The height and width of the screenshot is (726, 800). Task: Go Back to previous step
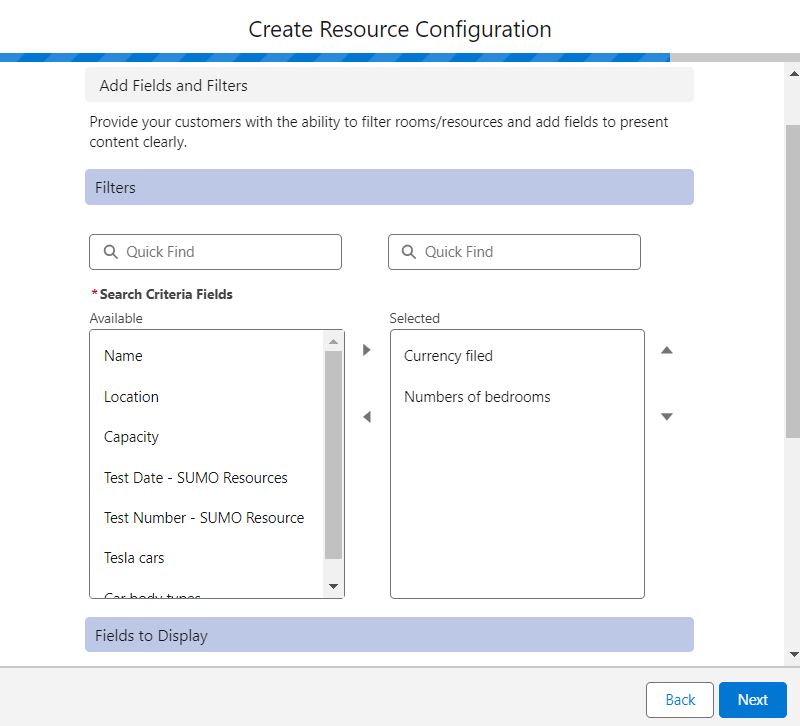[680, 700]
